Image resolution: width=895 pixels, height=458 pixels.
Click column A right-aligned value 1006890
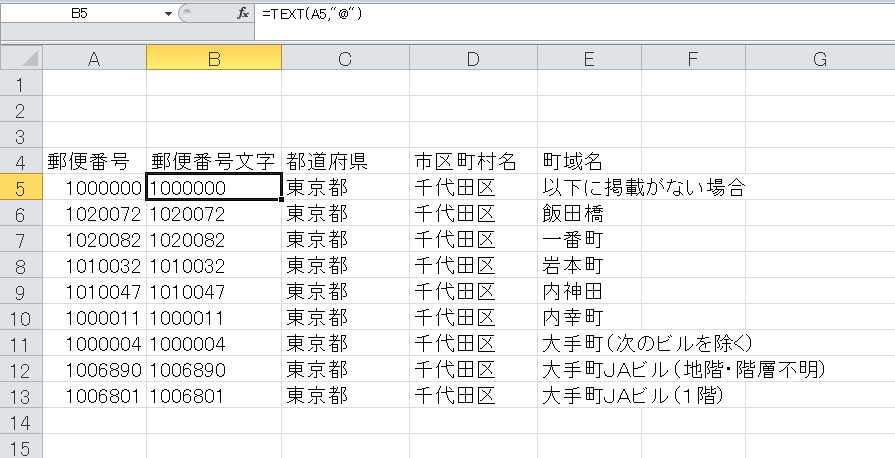[x=94, y=369]
